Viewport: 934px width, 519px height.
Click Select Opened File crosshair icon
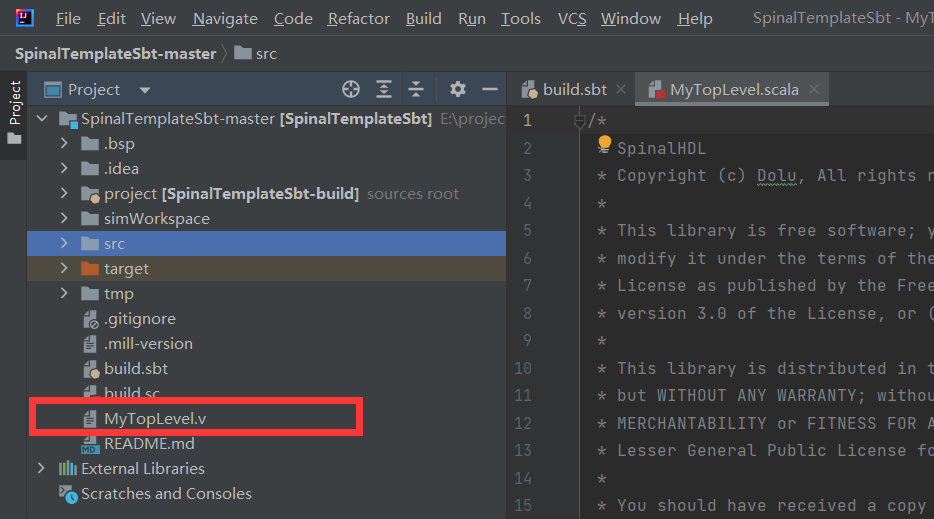(x=351, y=89)
